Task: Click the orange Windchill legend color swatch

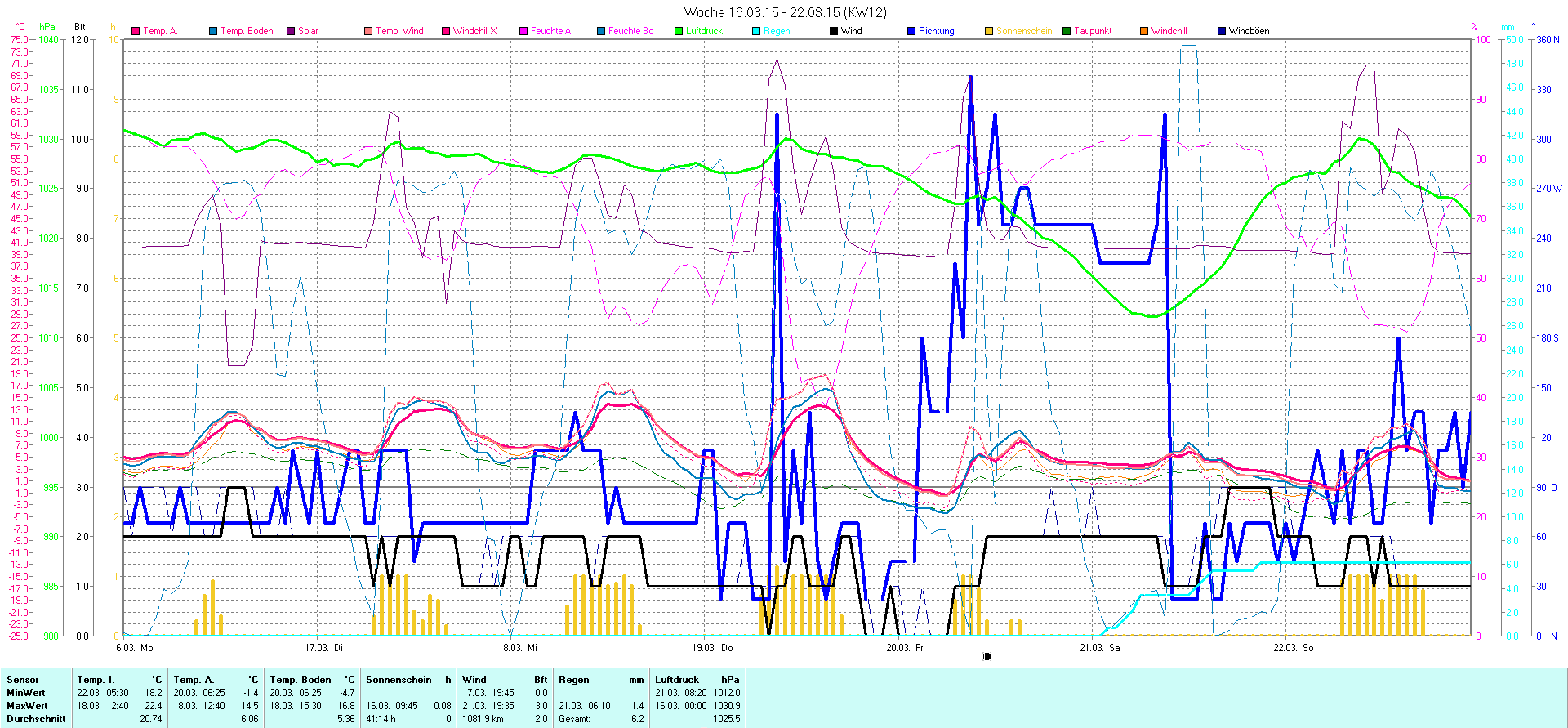Action: coord(1144,31)
